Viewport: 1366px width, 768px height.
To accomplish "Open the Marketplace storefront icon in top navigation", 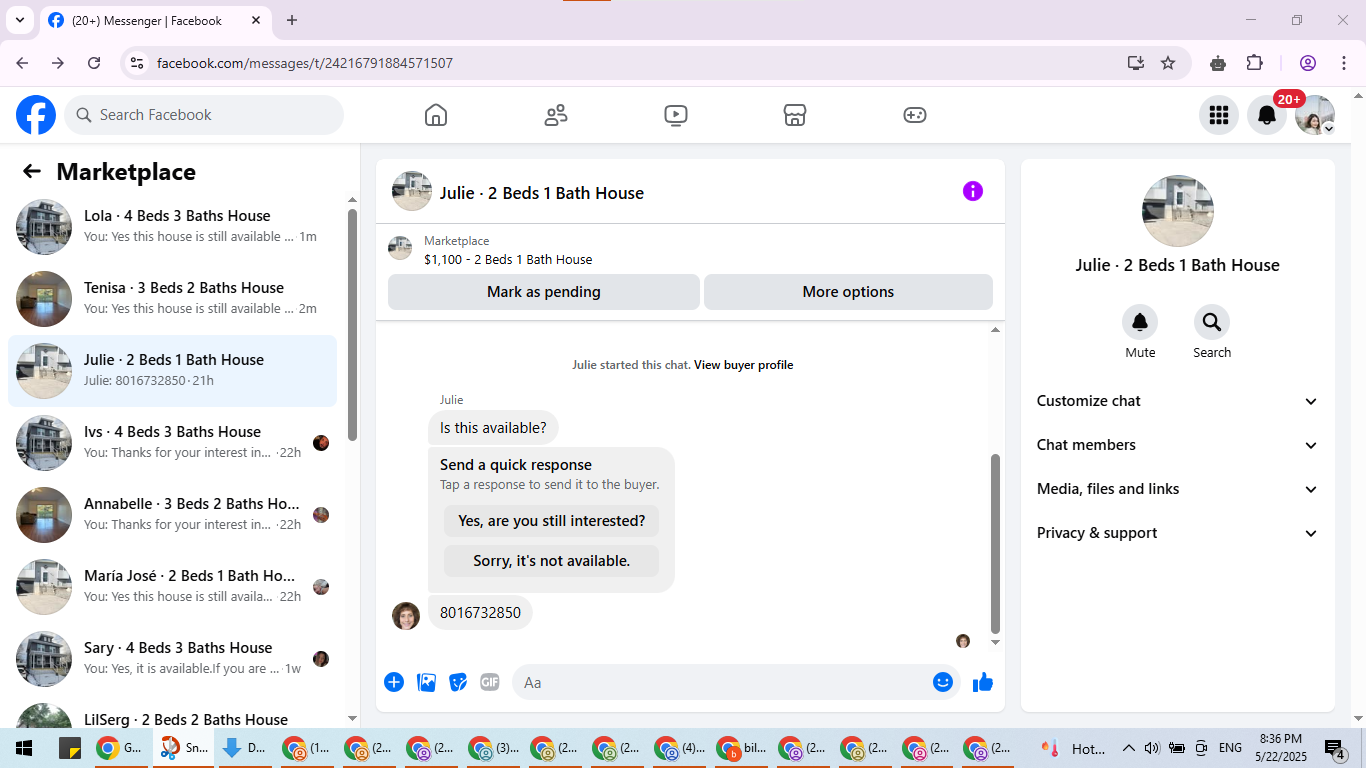I will click(x=795, y=115).
